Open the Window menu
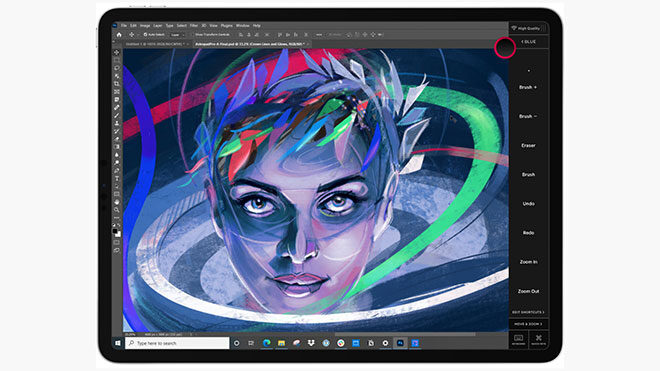 242,26
